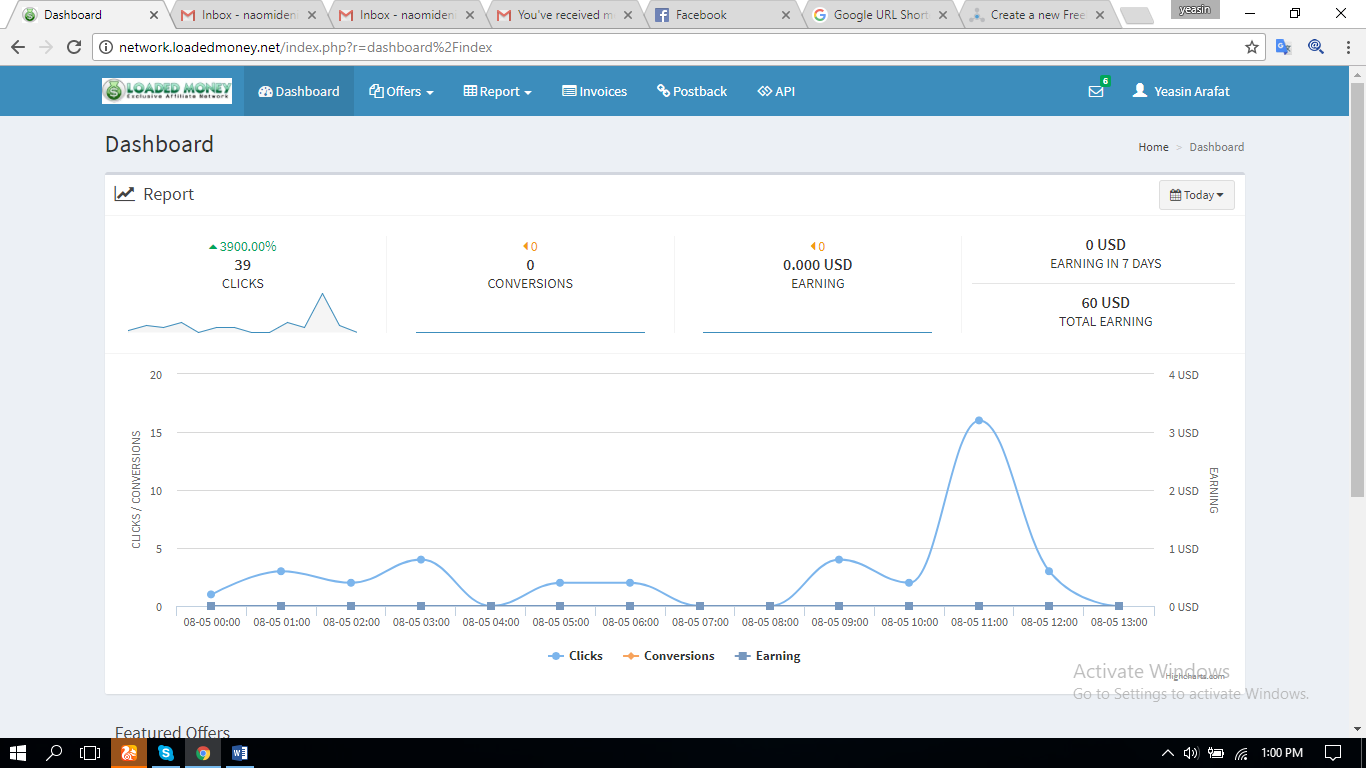Click the Google Translate extension icon
The width and height of the screenshot is (1366, 768).
click(1283, 47)
